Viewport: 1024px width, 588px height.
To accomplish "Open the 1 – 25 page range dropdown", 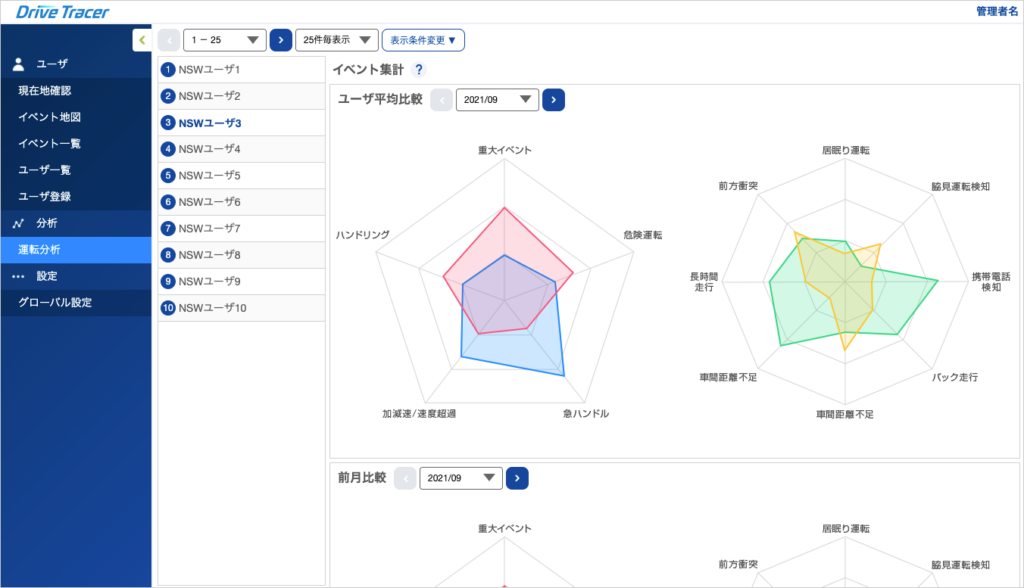I will pyautogui.click(x=225, y=40).
